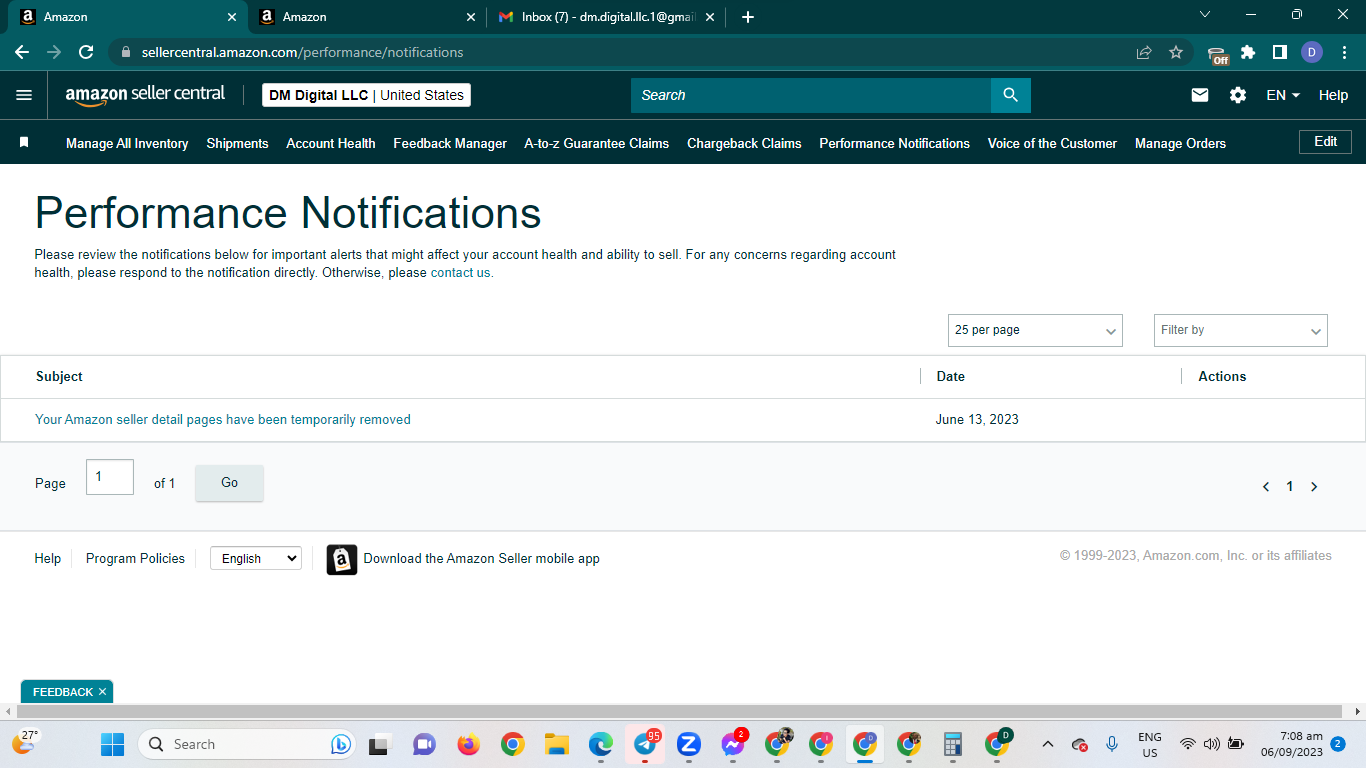The height and width of the screenshot is (768, 1366).
Task: View site information via the lock icon
Action: (x=125, y=52)
